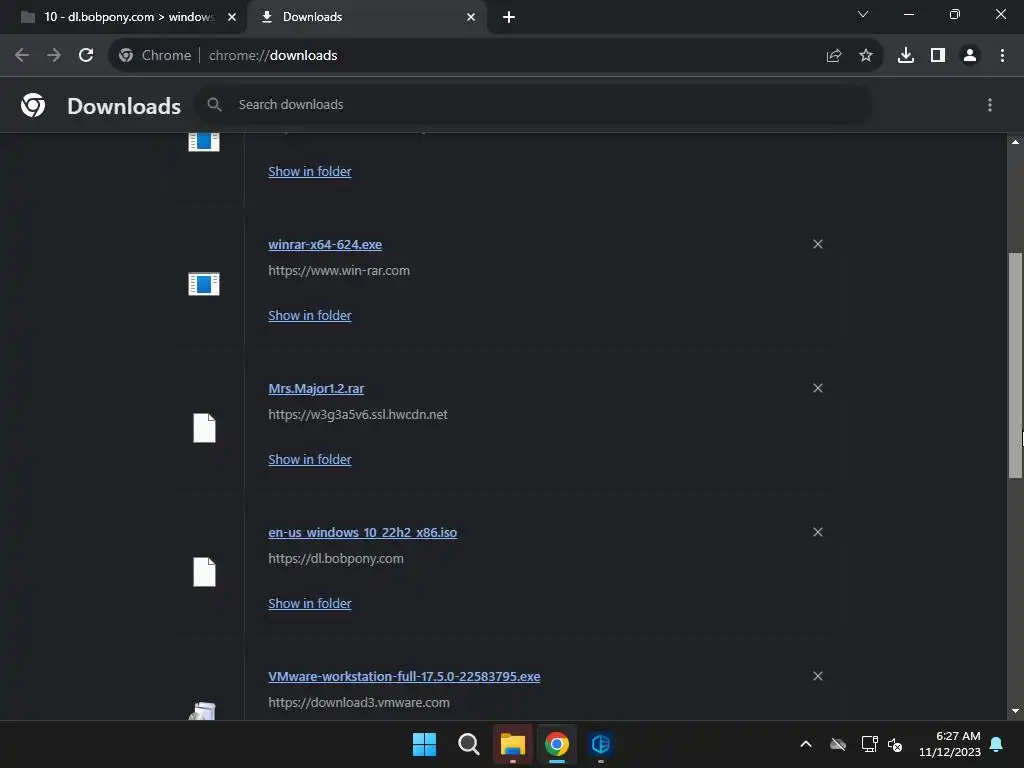Click the Chrome site info chip

click(155, 56)
